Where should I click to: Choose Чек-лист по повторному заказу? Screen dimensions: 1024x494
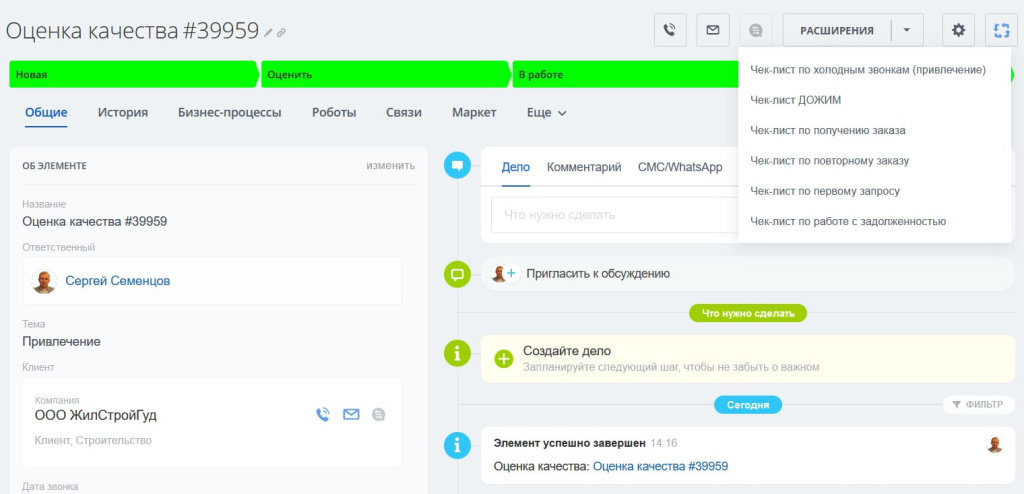(829, 161)
